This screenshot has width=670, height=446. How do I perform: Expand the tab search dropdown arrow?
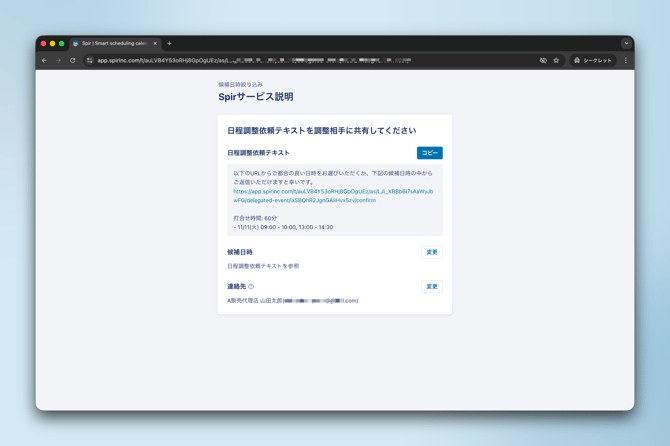626,43
